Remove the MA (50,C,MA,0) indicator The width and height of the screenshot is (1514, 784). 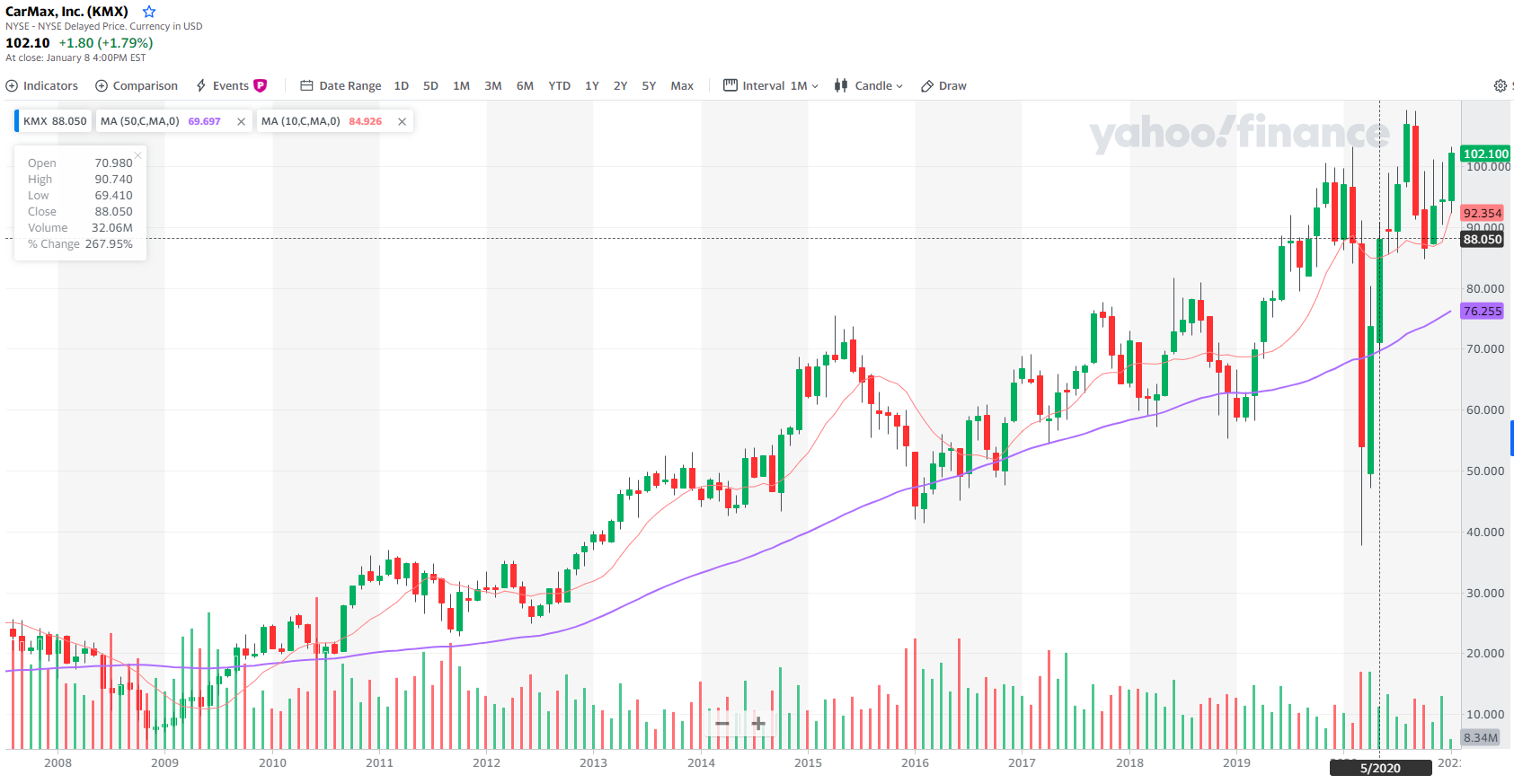pyautogui.click(x=241, y=122)
